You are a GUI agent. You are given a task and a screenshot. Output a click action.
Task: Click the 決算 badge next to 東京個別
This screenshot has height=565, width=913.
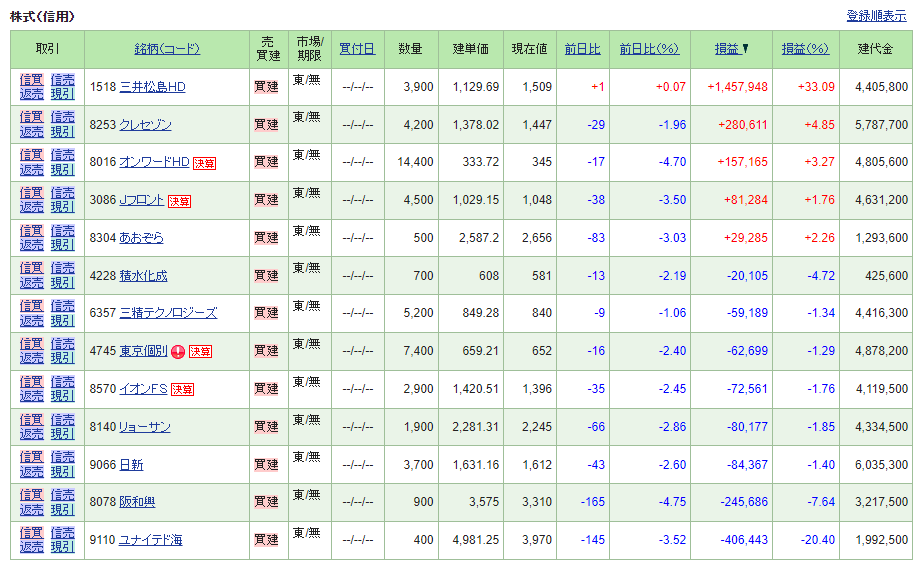tap(200, 352)
